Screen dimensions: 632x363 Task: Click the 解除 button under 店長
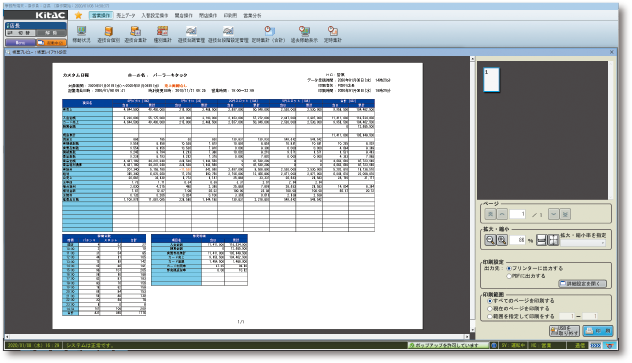[x=51, y=33]
